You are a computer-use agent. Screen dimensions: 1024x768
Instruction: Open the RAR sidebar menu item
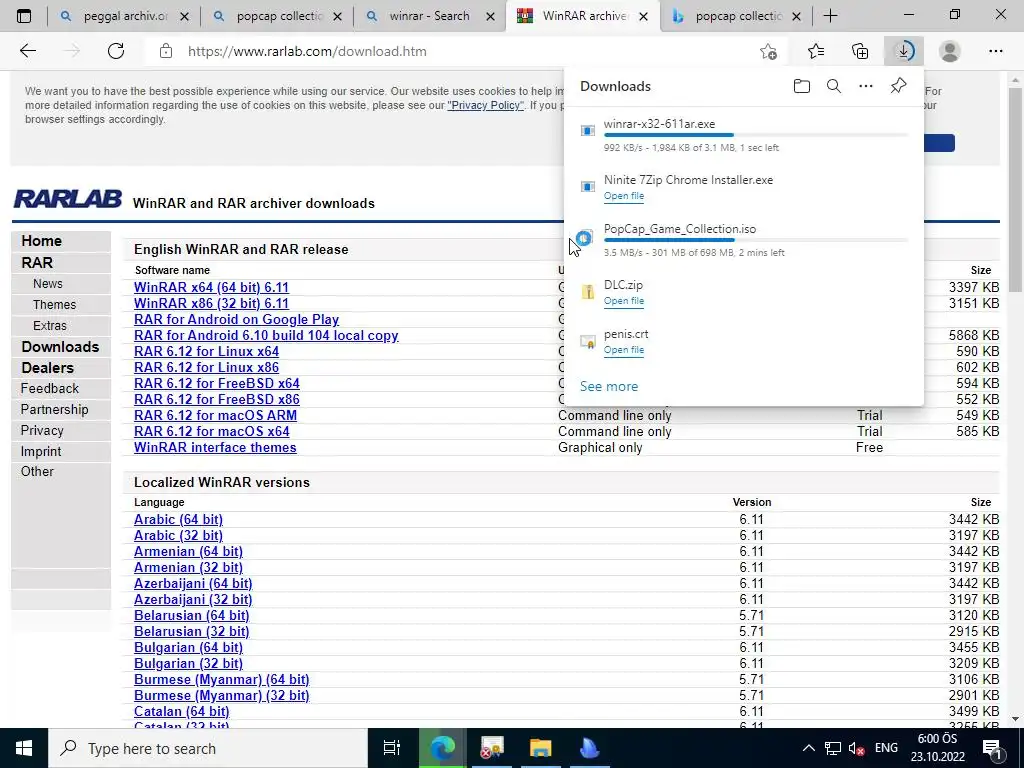[x=37, y=263]
